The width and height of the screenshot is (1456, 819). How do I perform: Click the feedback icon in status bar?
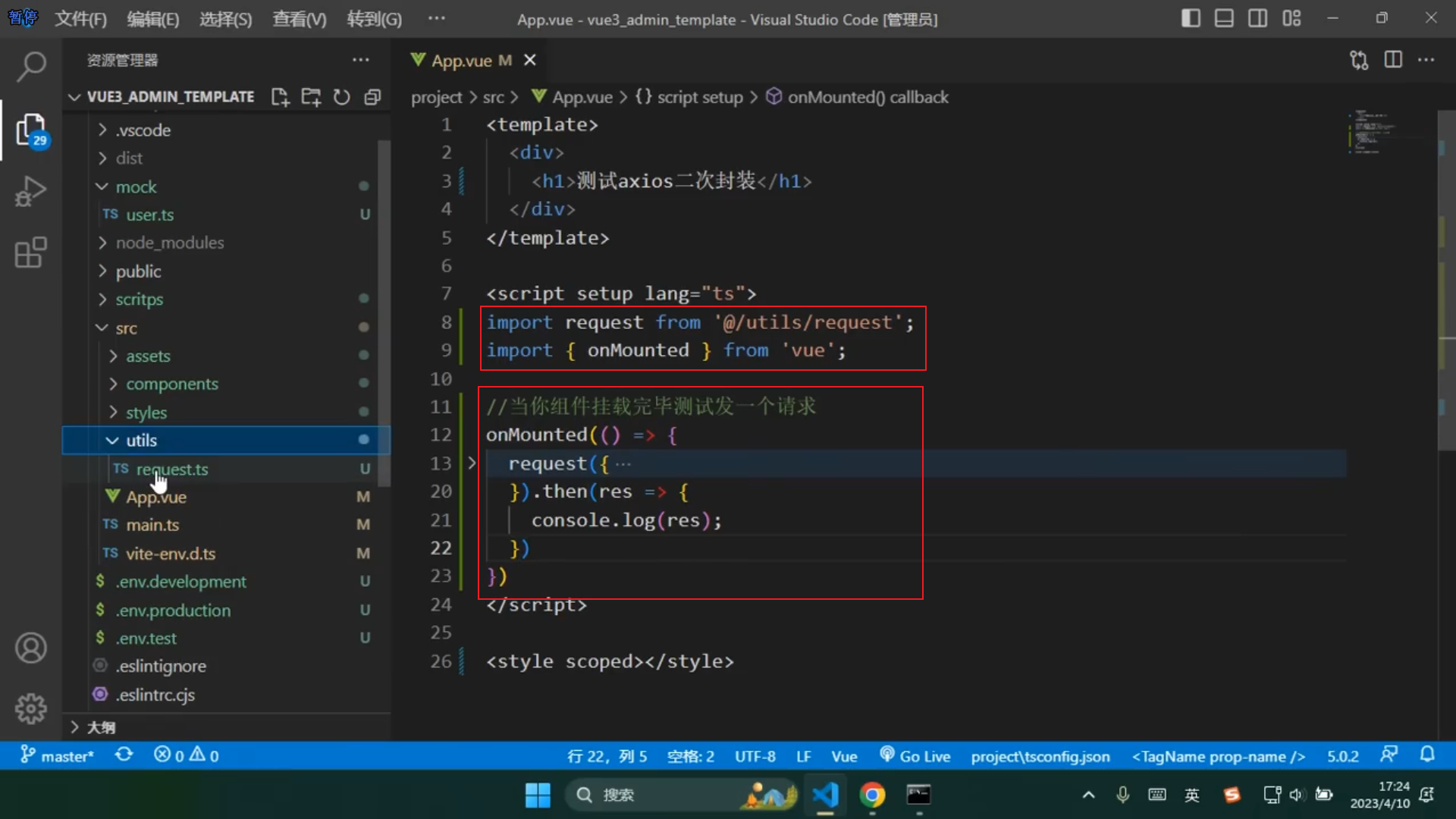pos(1389,755)
